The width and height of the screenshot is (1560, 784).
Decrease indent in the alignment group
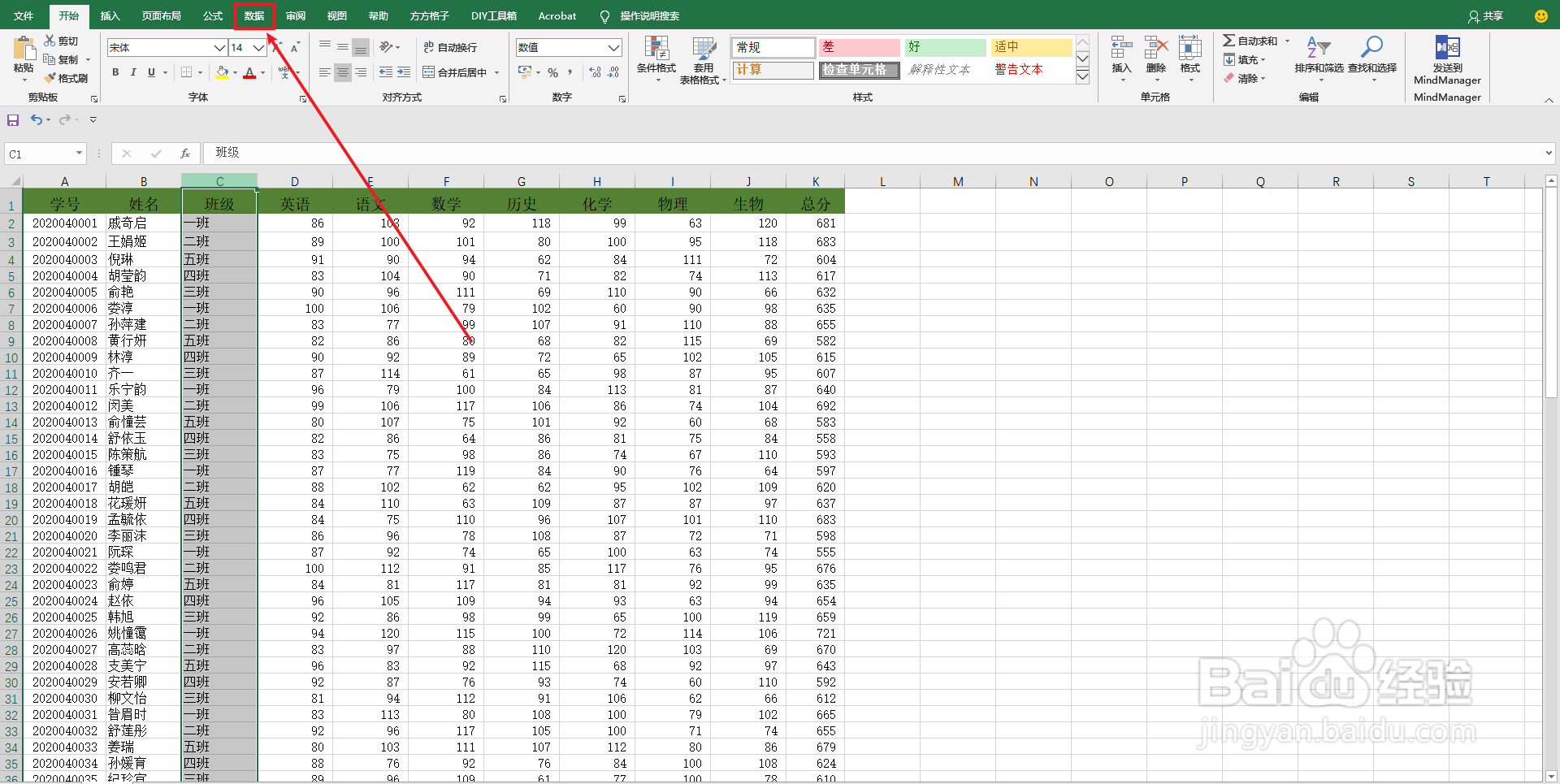click(x=386, y=72)
